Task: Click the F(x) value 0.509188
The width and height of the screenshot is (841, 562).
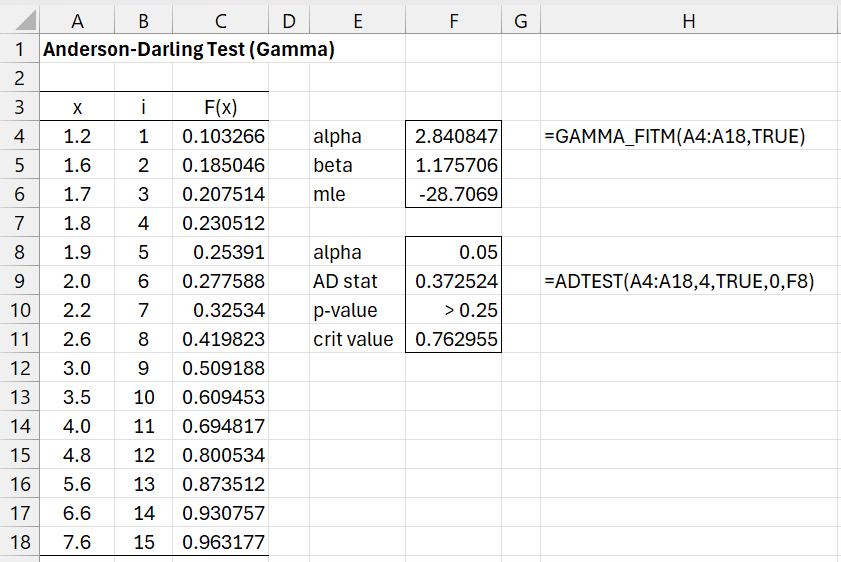Action: (221, 368)
